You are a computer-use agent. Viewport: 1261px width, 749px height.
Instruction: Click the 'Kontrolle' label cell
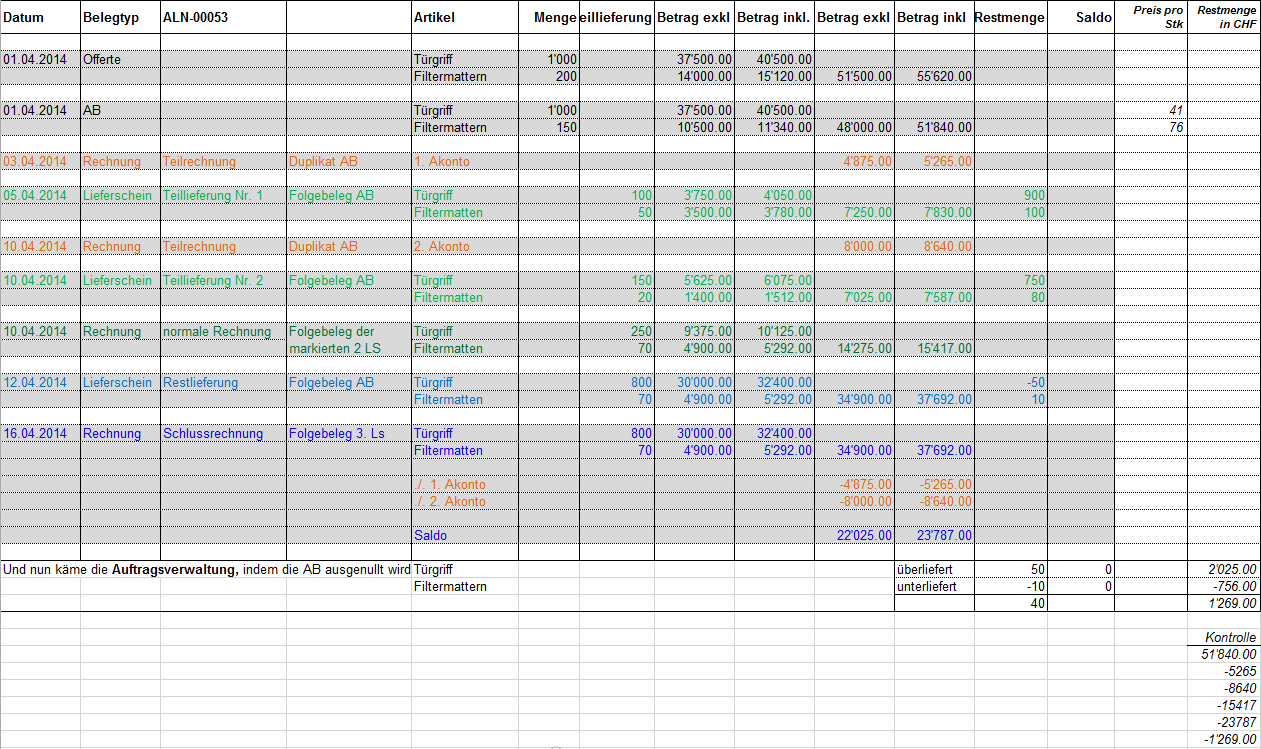click(x=1224, y=637)
